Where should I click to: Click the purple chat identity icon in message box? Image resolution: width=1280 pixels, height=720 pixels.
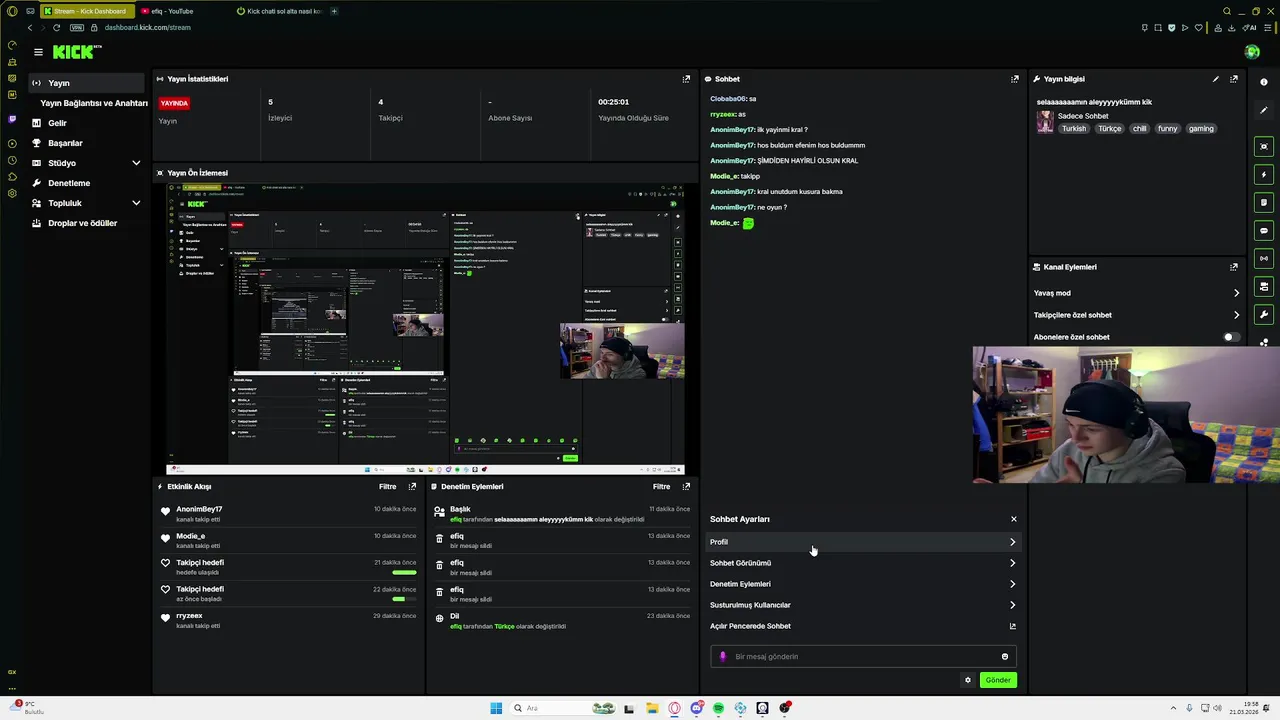[723, 657]
